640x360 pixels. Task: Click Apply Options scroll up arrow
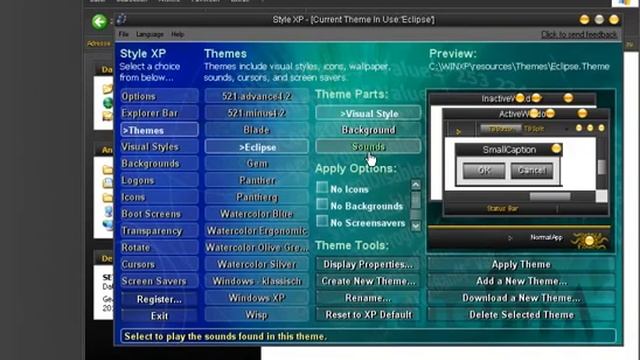point(416,185)
